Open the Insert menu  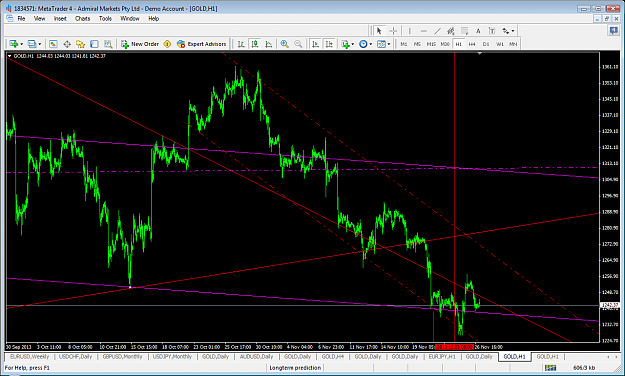60,18
